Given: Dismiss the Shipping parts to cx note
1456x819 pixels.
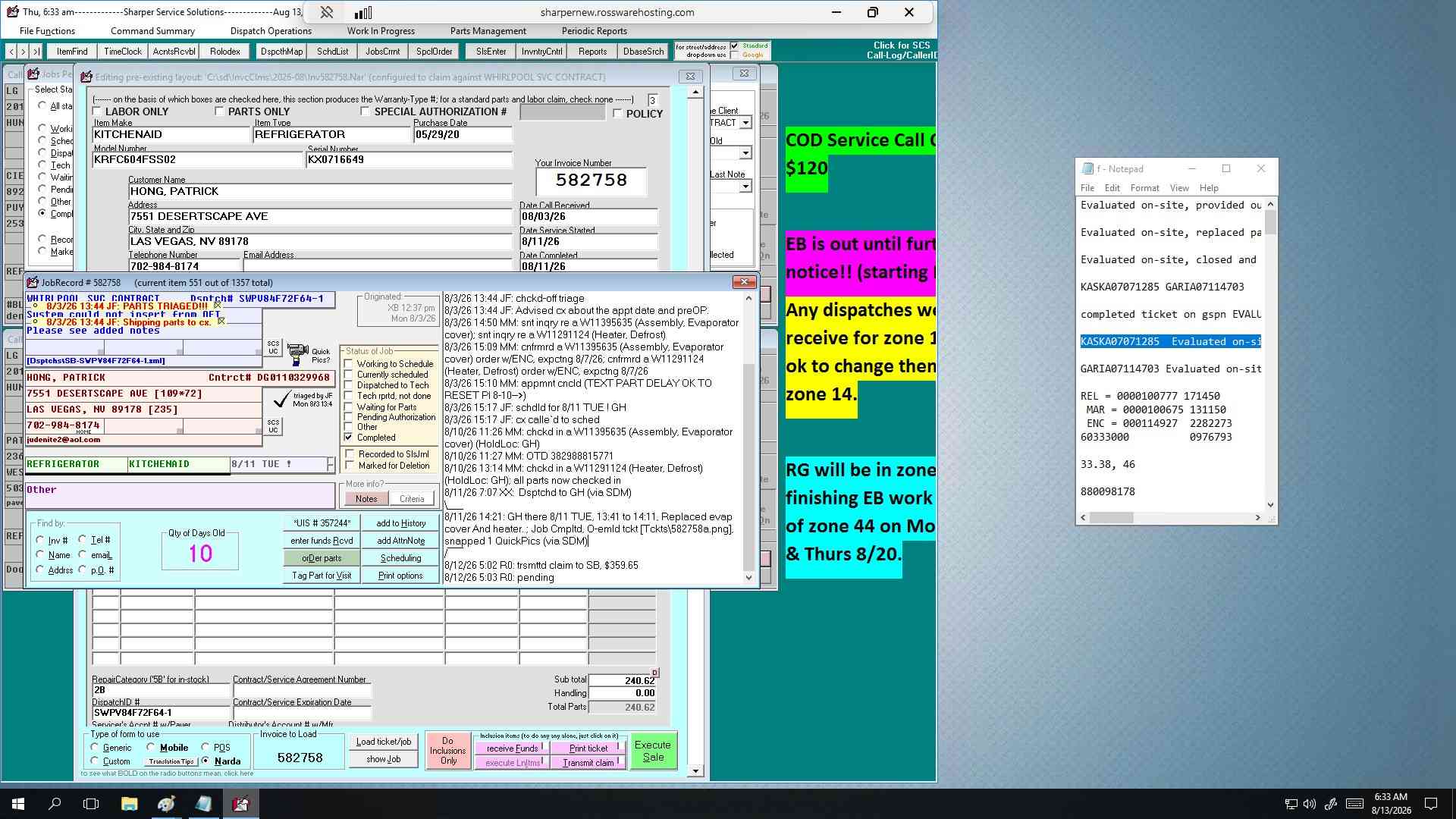Looking at the screenshot, I should 221,322.
